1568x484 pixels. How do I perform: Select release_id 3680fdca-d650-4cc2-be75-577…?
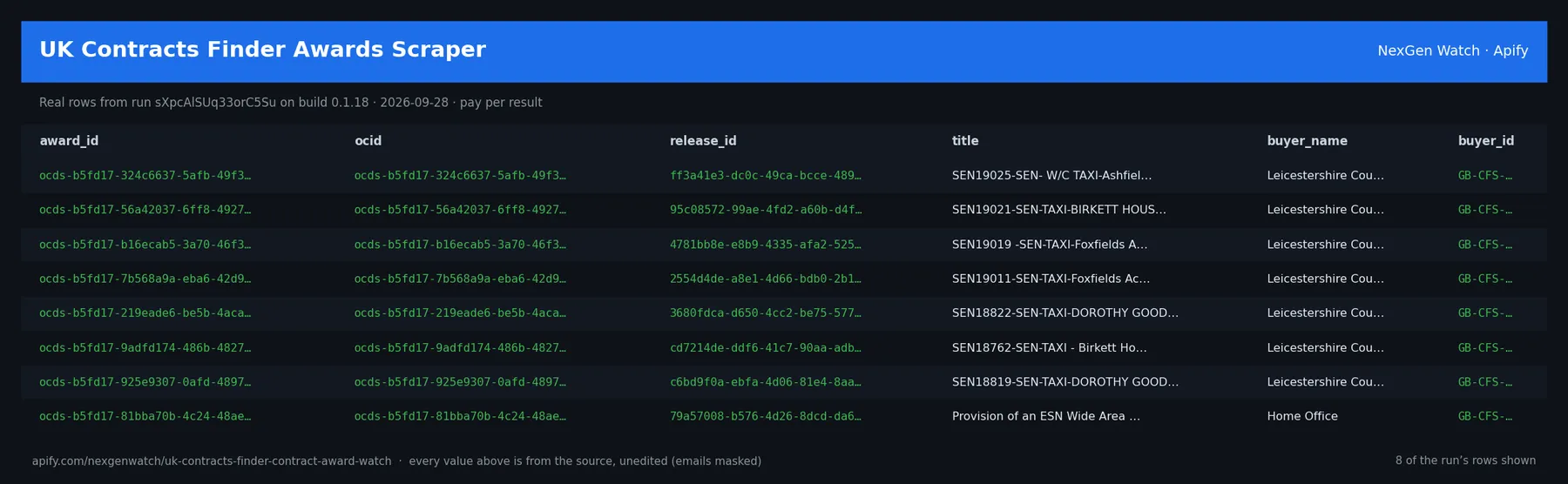pos(765,313)
